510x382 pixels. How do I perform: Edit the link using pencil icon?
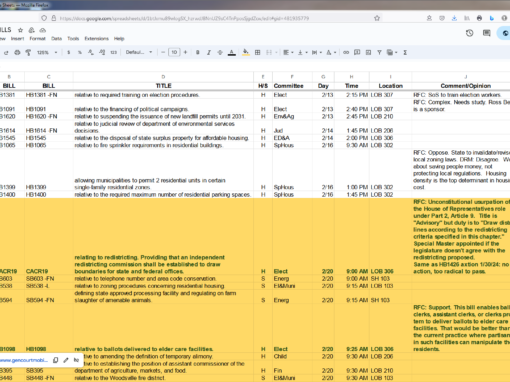coord(66,360)
